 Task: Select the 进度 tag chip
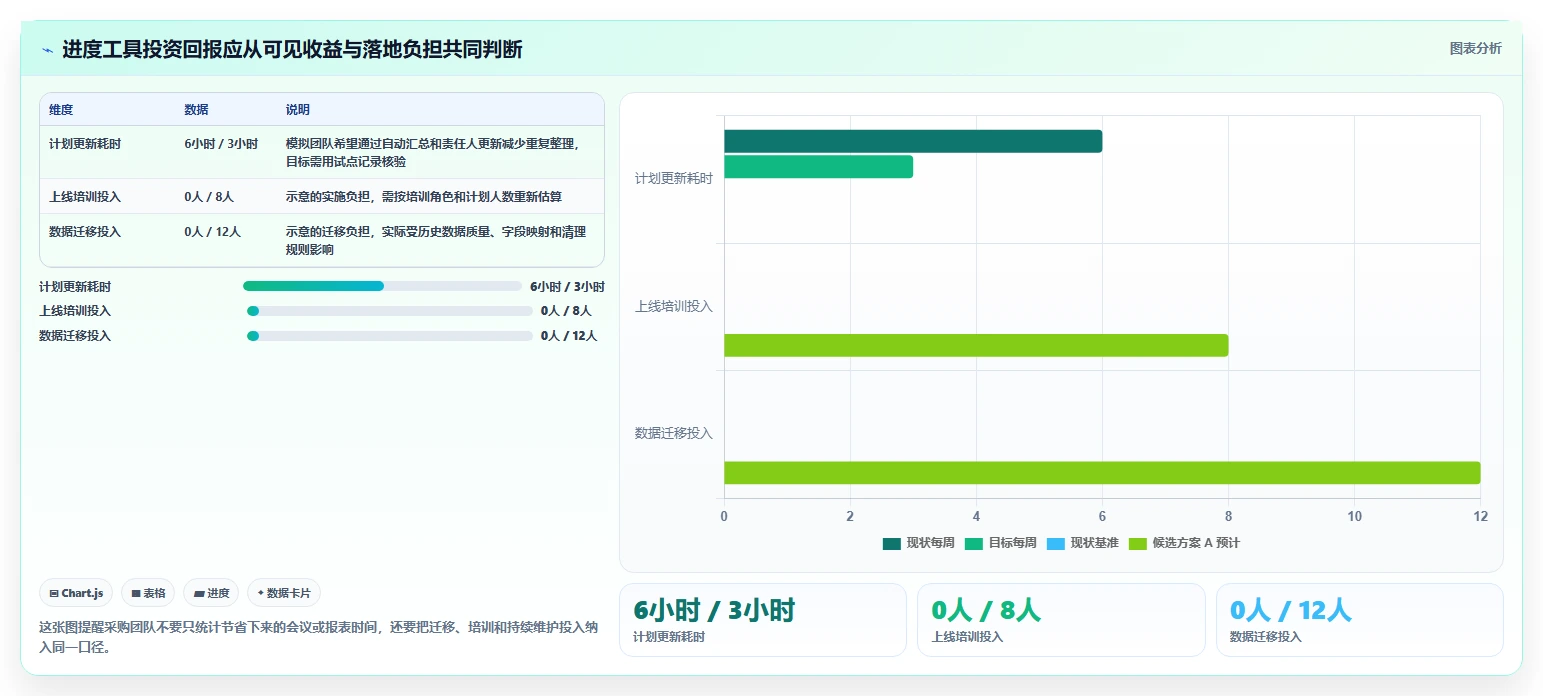(211, 593)
